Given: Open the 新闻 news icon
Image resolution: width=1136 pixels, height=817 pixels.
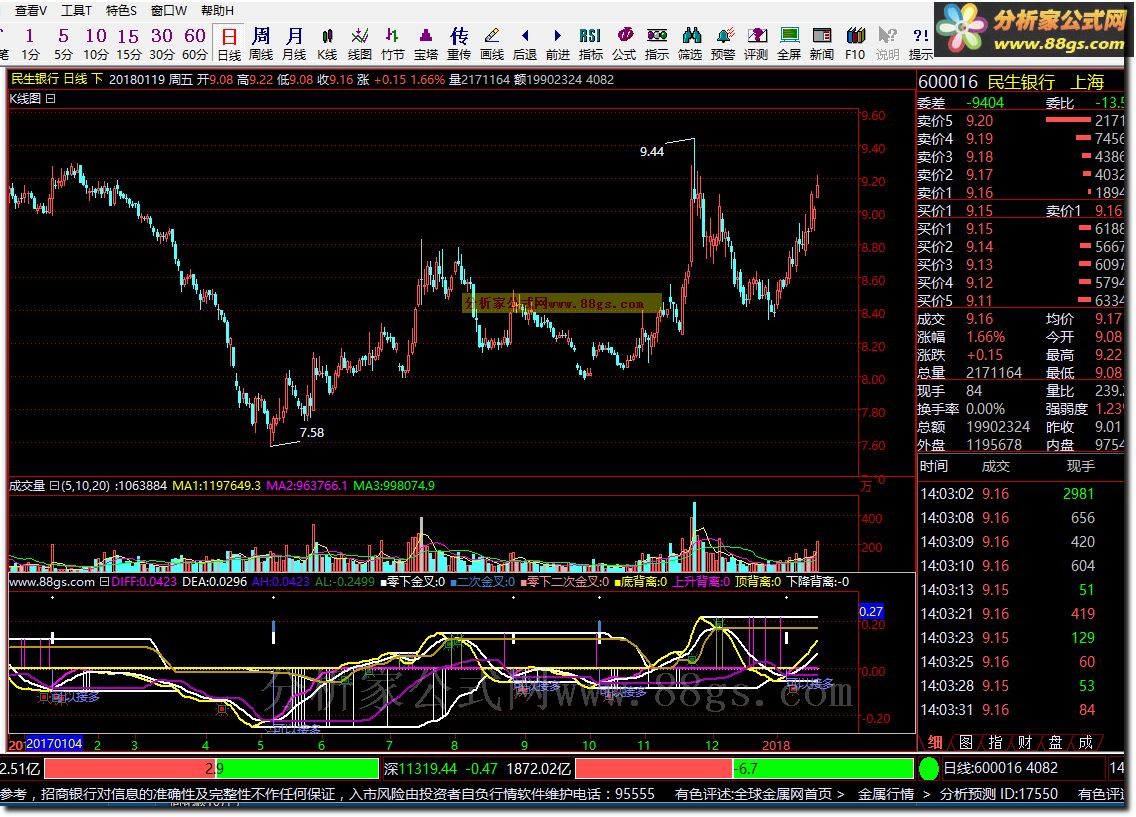Looking at the screenshot, I should point(822,43).
